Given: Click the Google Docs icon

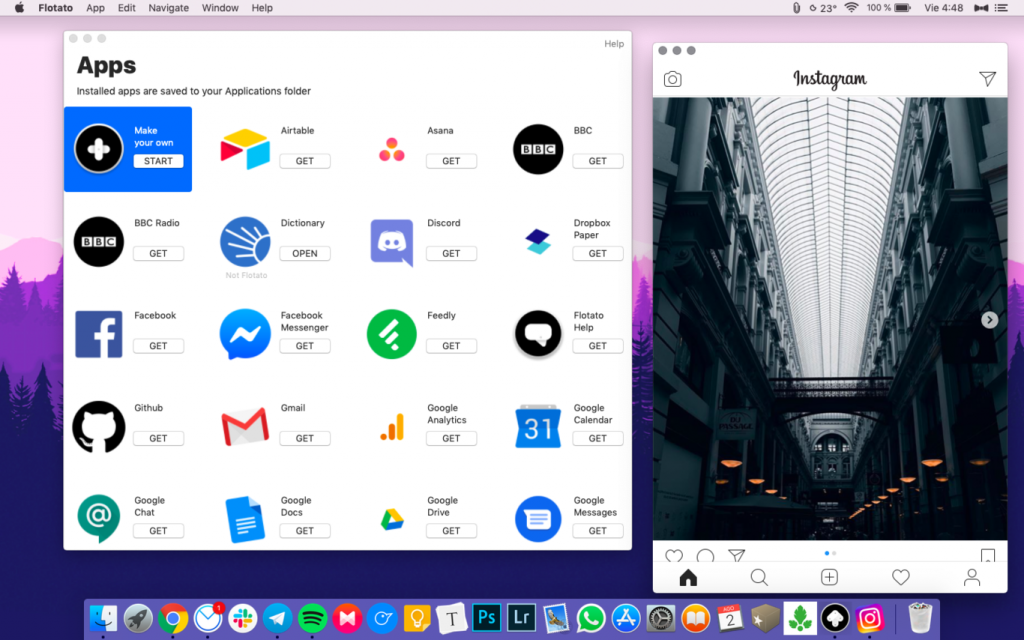Looking at the screenshot, I should click(245, 520).
